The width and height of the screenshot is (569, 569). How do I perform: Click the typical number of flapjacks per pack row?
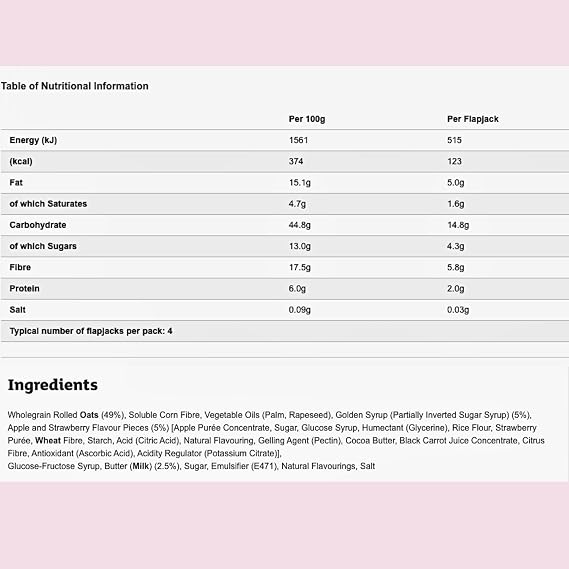[284, 331]
